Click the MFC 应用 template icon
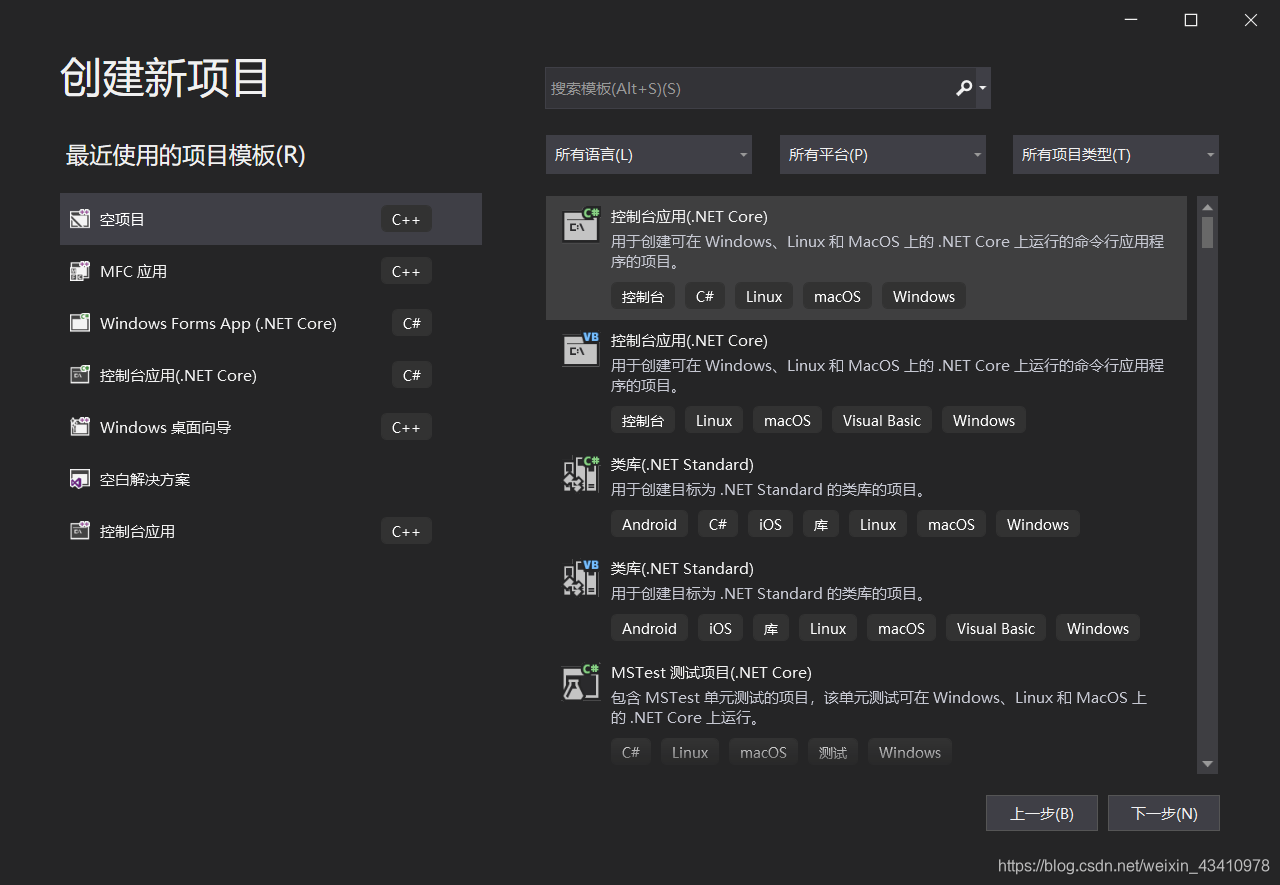The height and width of the screenshot is (885, 1280). 80,271
